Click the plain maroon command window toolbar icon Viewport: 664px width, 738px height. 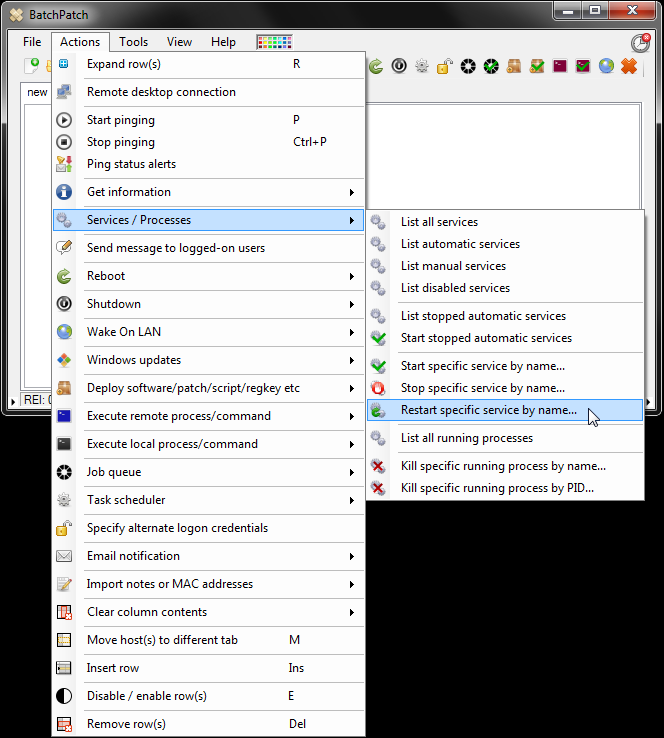[x=560, y=66]
